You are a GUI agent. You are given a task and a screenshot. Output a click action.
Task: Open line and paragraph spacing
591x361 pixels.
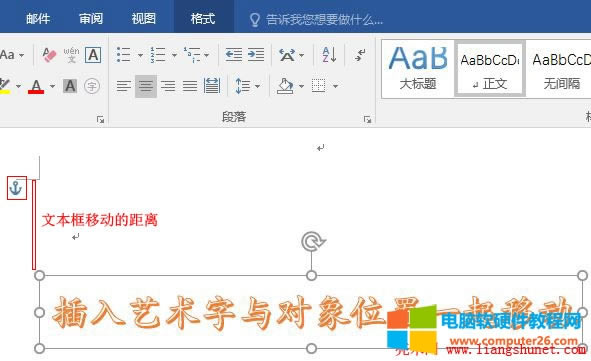pyautogui.click(x=242, y=86)
